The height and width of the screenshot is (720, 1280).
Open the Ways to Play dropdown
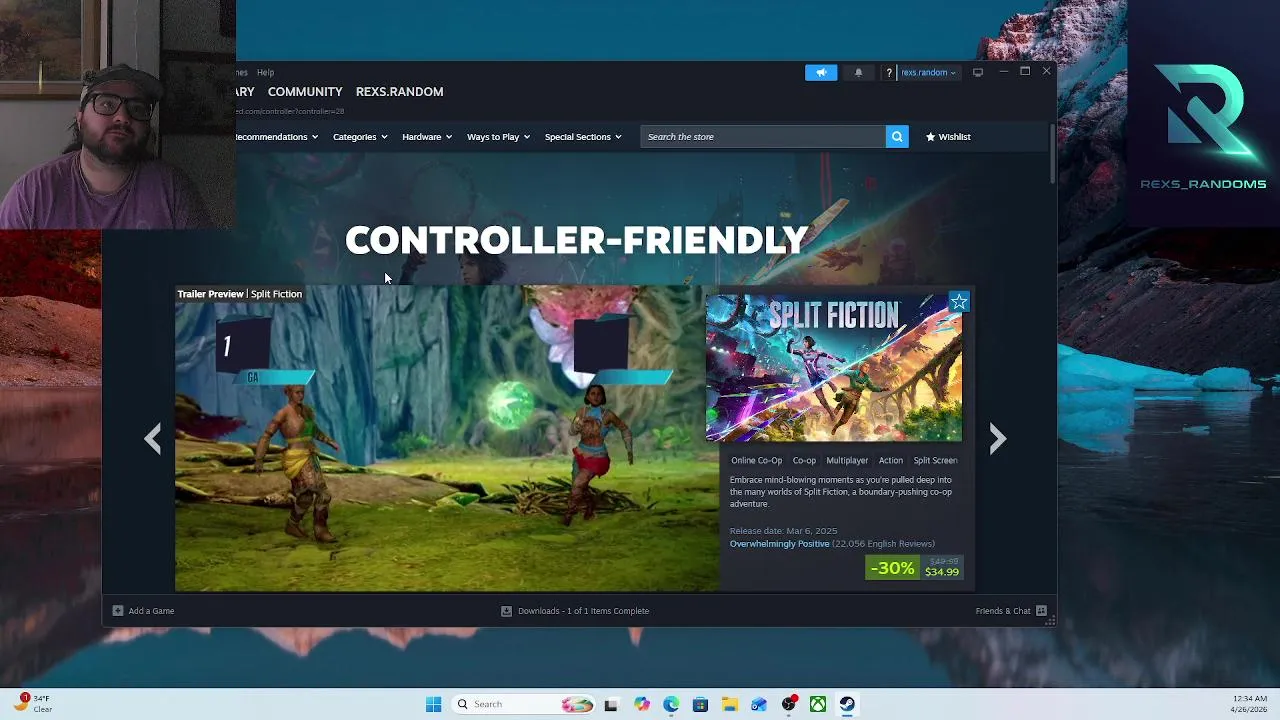[x=498, y=137]
